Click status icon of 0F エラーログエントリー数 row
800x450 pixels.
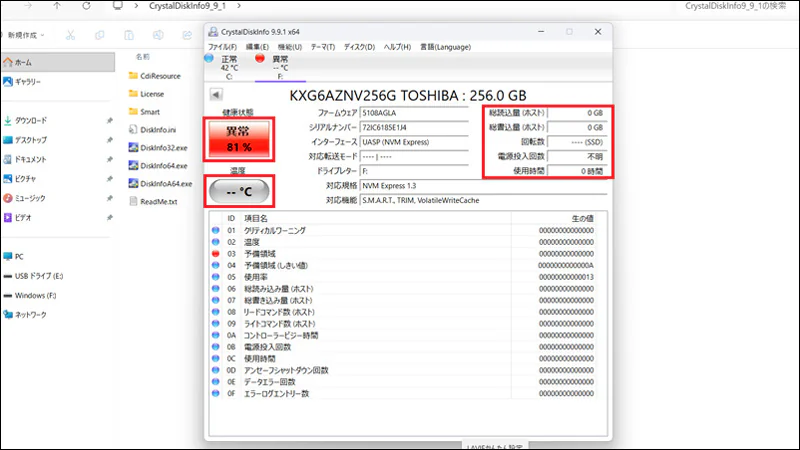coord(215,393)
